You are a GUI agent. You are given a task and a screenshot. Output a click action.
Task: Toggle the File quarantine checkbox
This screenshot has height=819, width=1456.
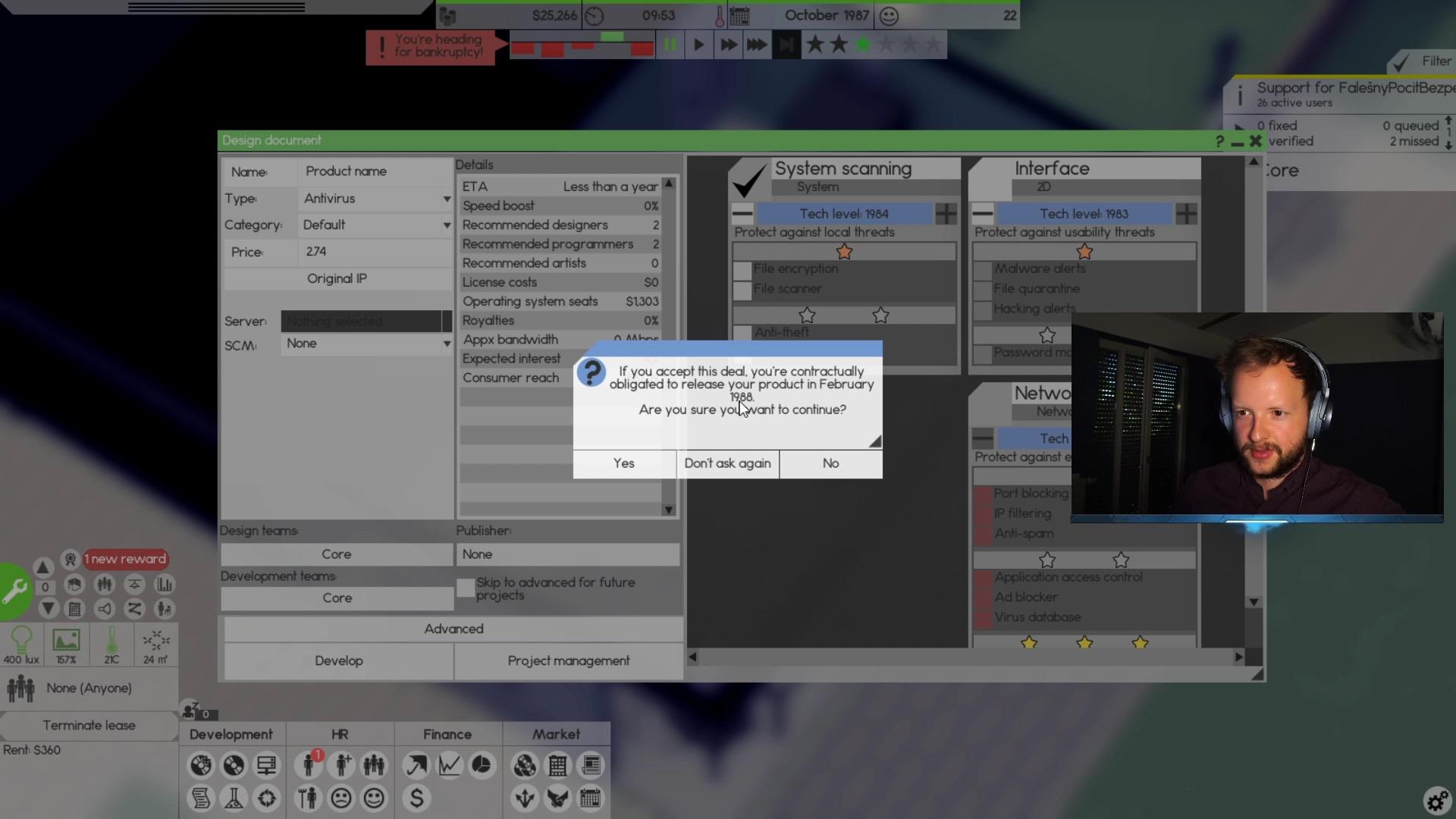coord(983,290)
